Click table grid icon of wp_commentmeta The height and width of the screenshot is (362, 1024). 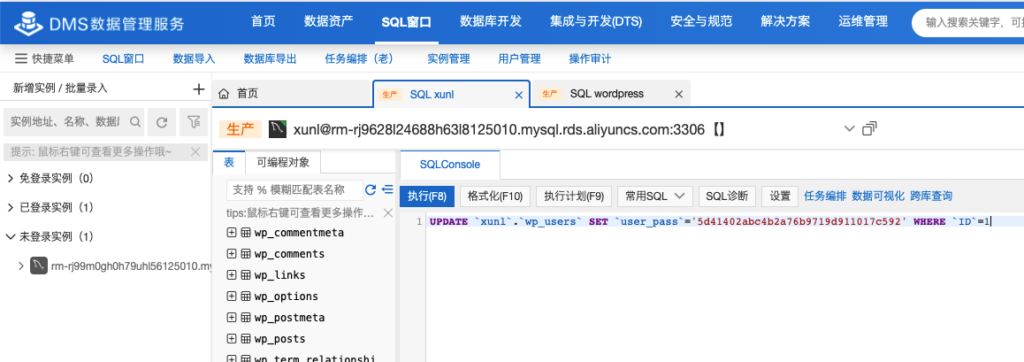tap(246, 233)
